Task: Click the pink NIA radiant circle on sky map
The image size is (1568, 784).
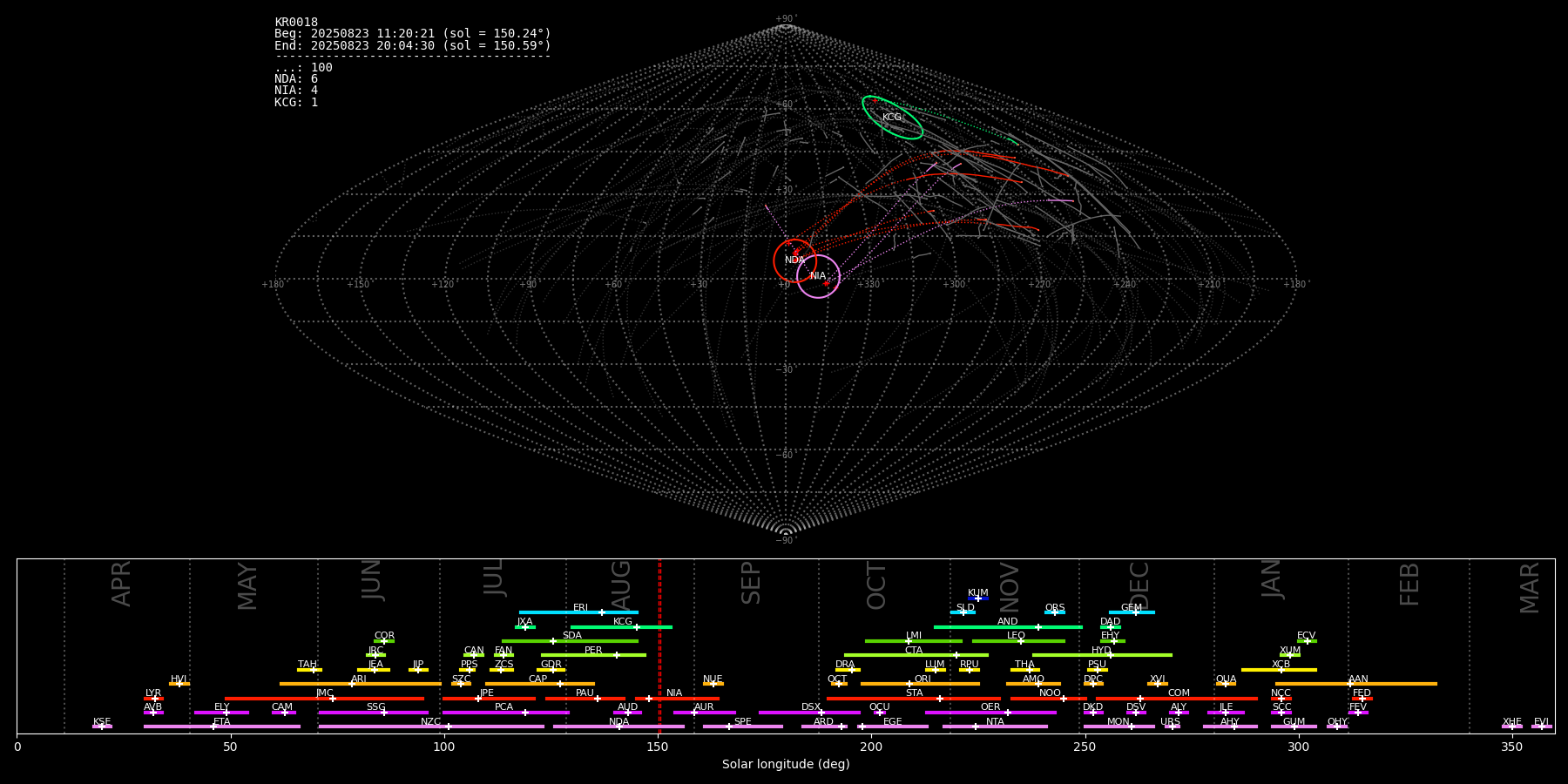Action: [818, 276]
